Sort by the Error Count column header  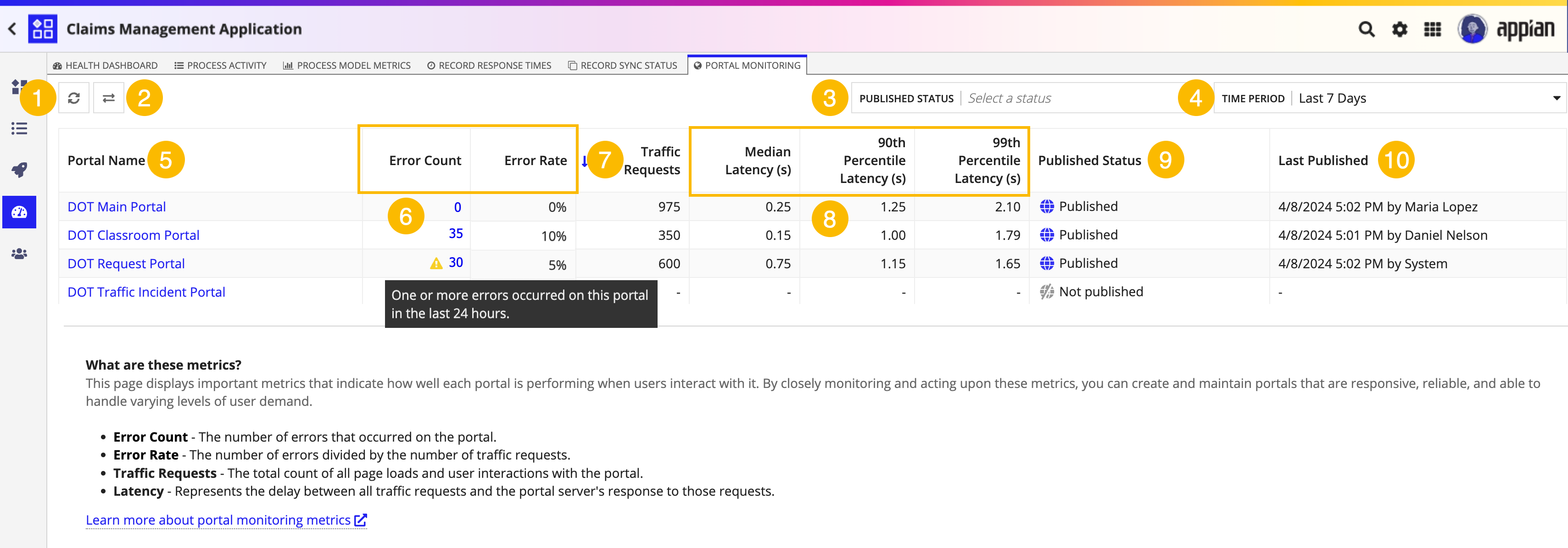click(425, 161)
